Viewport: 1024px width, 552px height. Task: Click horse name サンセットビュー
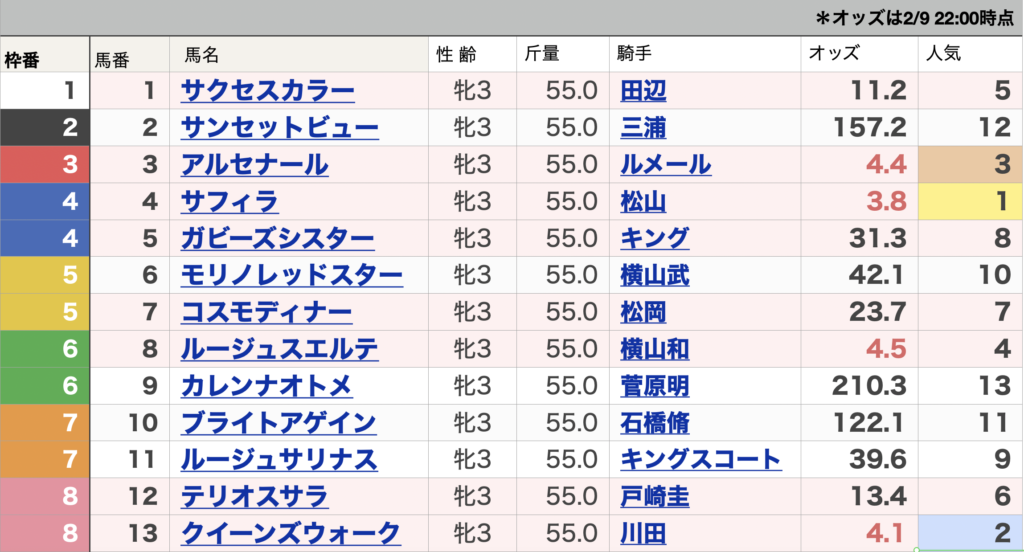coord(279,128)
